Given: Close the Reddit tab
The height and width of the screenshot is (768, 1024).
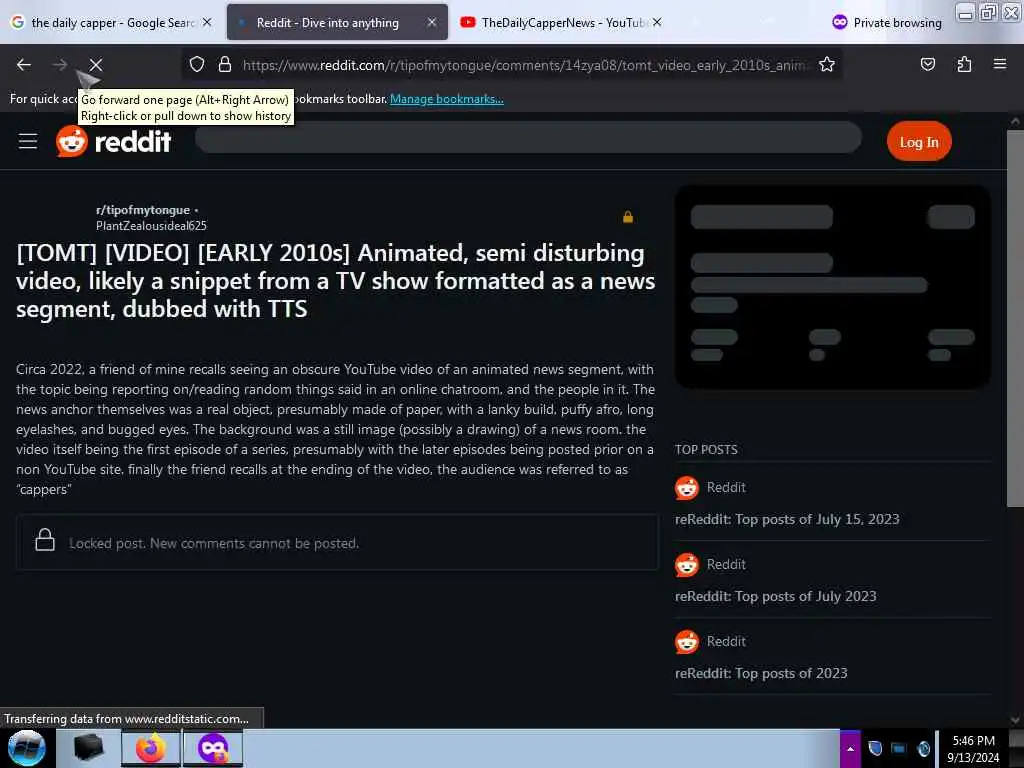Looking at the screenshot, I should coord(432,22).
